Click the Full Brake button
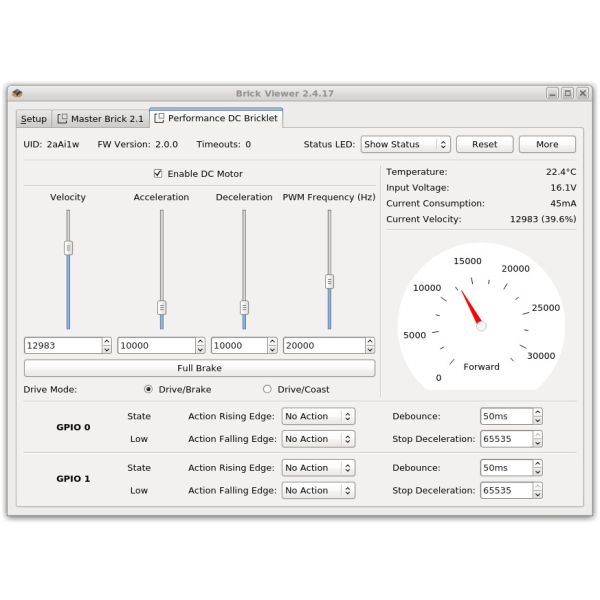Screen dimensions: 600x600 click(x=199, y=368)
